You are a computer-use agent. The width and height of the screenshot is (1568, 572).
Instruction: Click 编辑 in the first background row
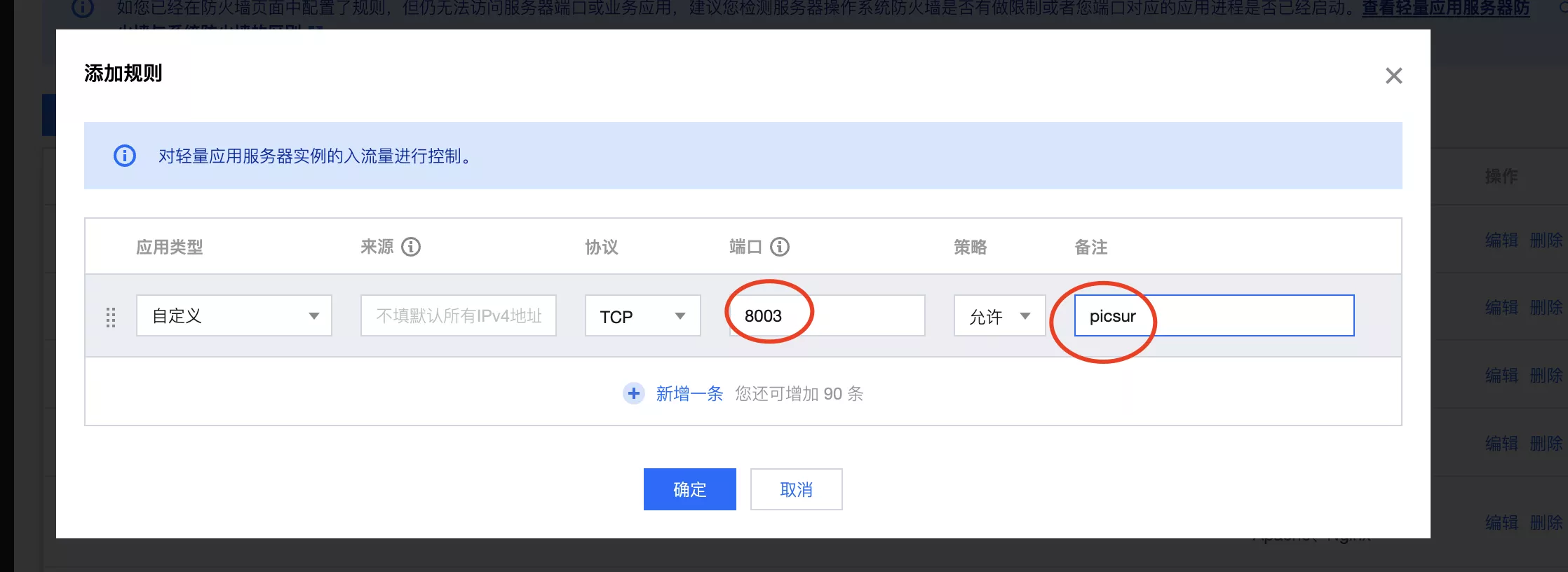click(1501, 240)
